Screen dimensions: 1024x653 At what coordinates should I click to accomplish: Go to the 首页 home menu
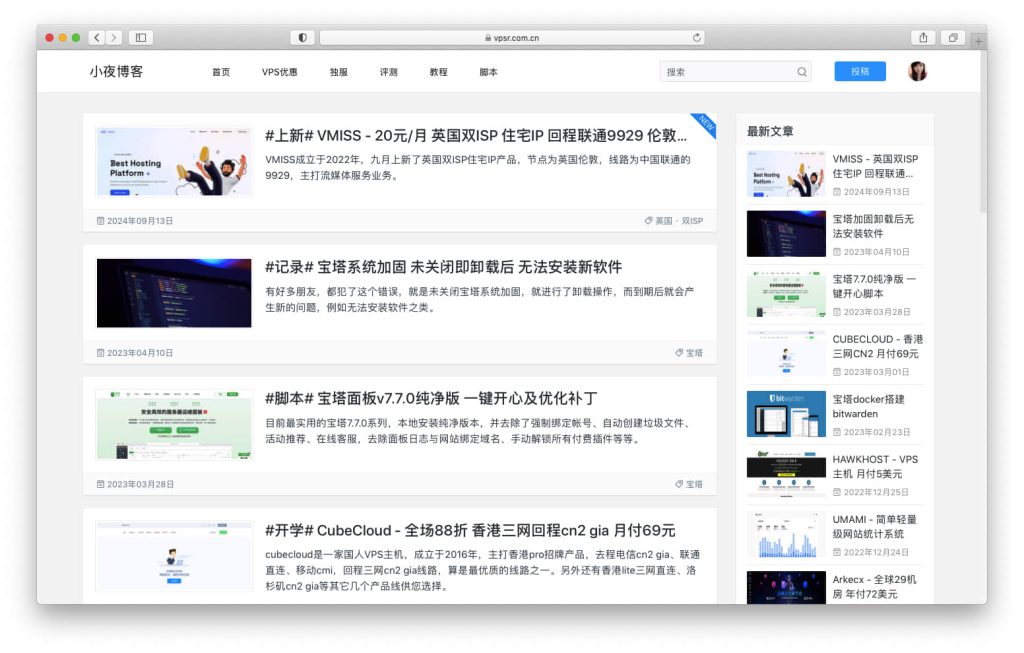click(221, 72)
